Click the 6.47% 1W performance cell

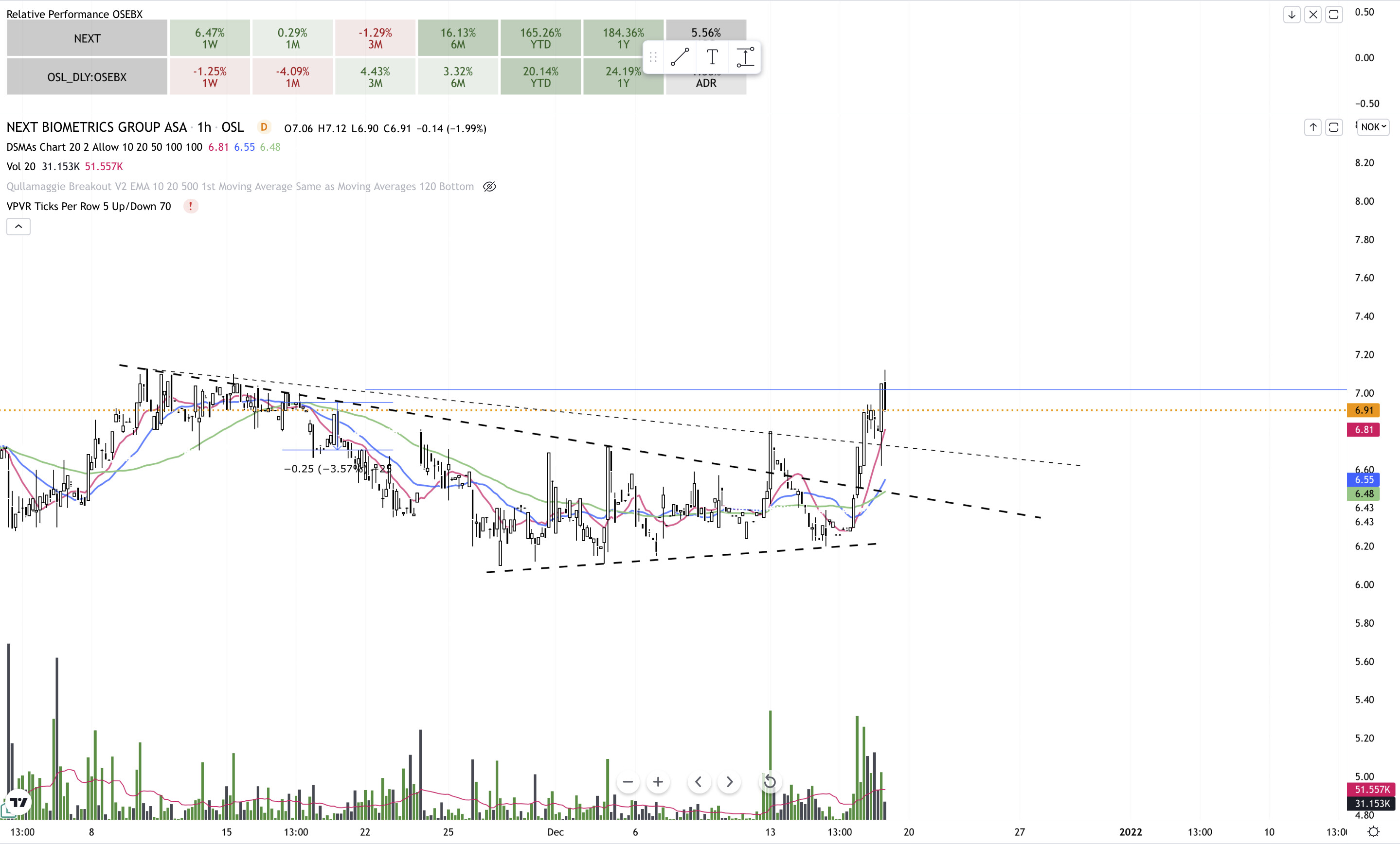pos(210,38)
